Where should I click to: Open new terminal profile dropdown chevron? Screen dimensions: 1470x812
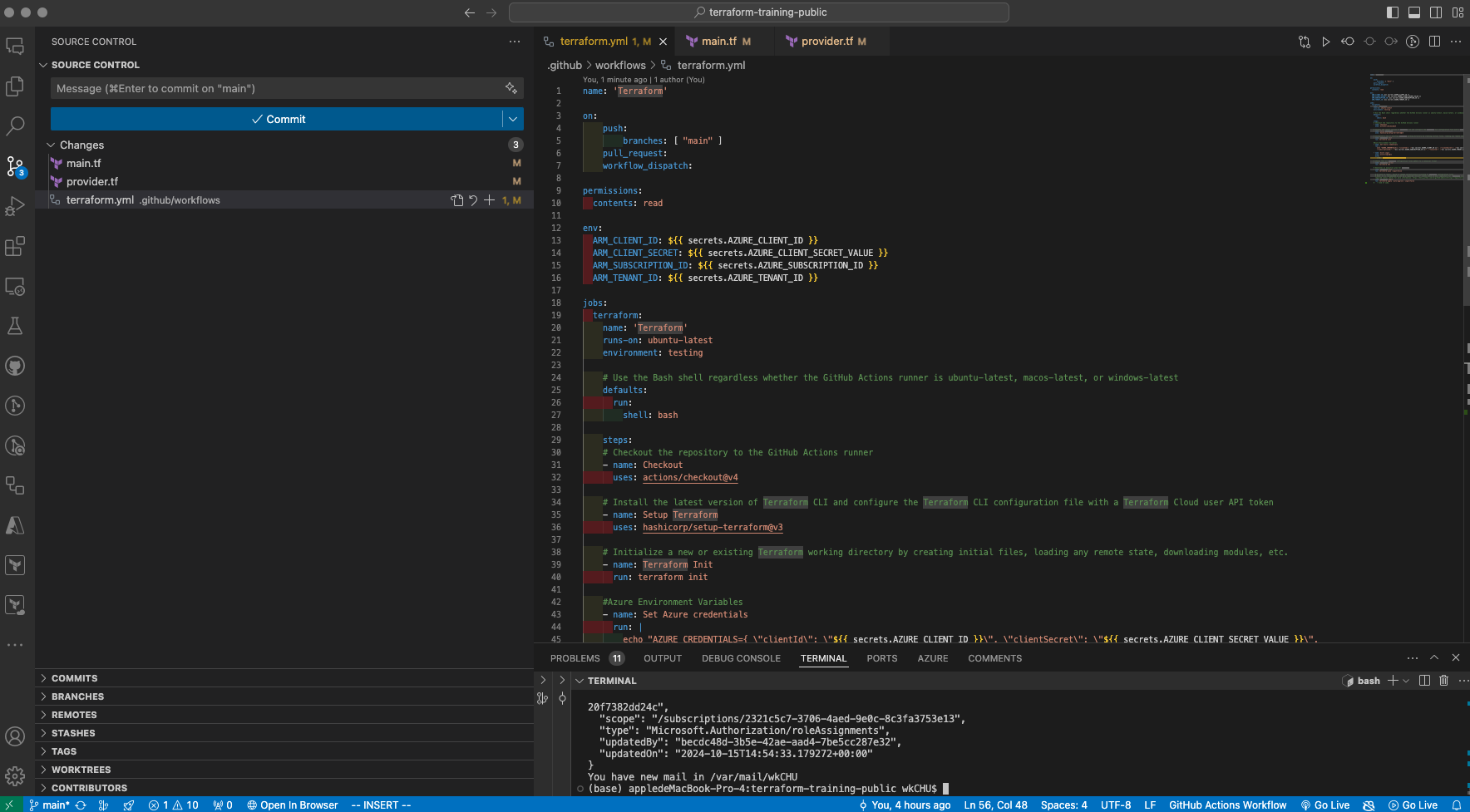[1406, 681]
